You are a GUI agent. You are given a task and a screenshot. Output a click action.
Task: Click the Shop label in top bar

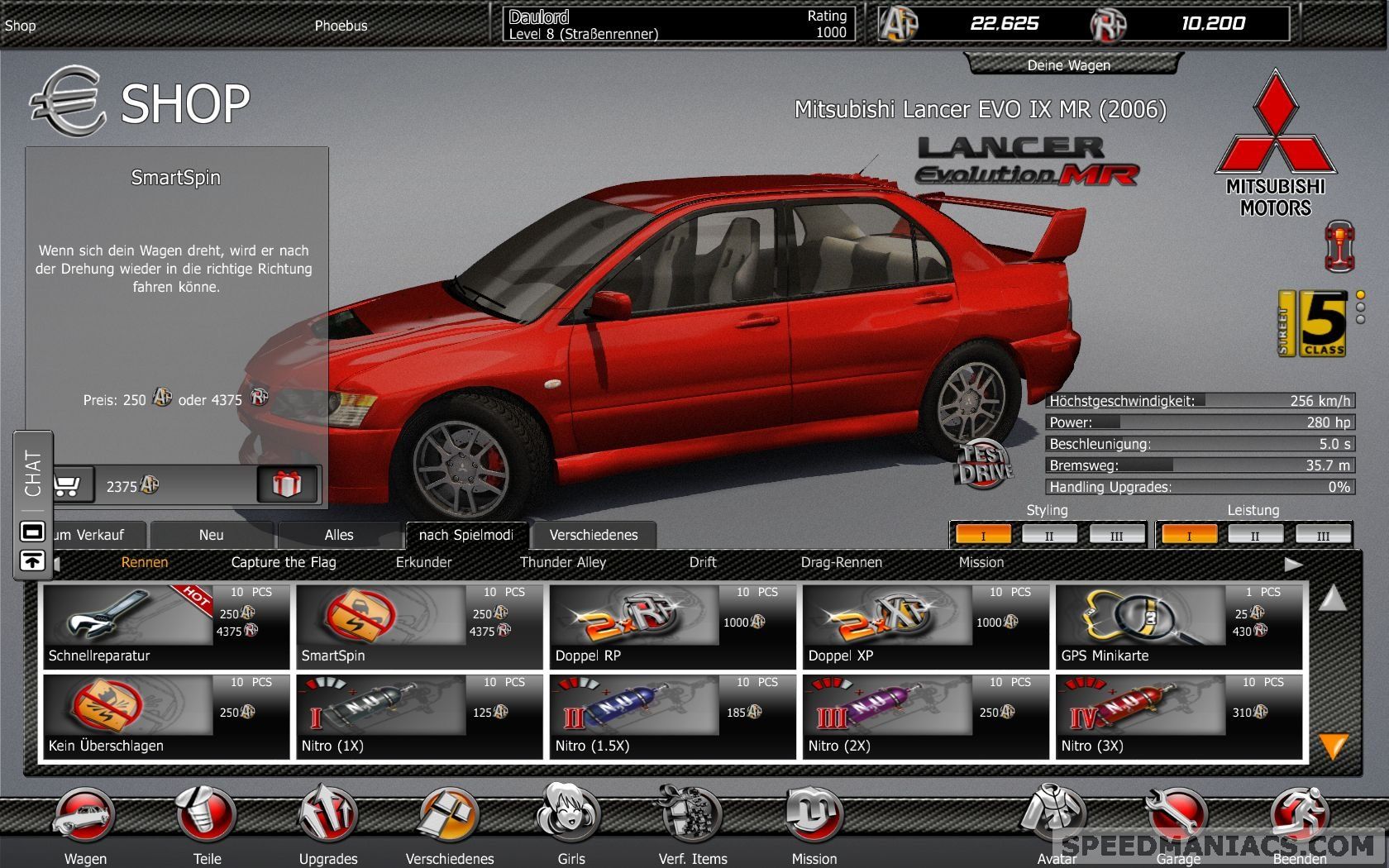21,26
